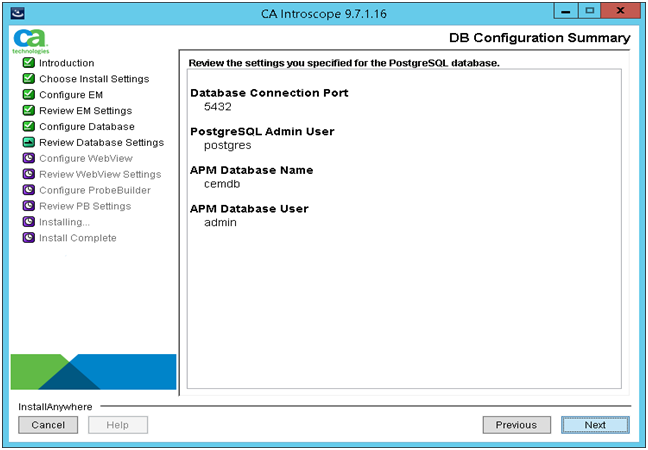Image resolution: width=648 pixels, height=450 pixels.
Task: Cancel the installation
Action: point(48,425)
